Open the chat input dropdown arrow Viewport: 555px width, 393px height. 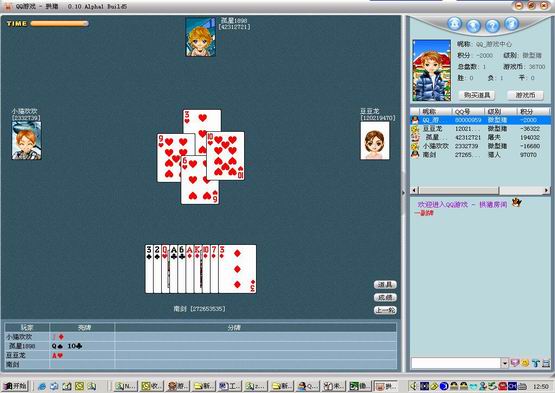pos(504,363)
